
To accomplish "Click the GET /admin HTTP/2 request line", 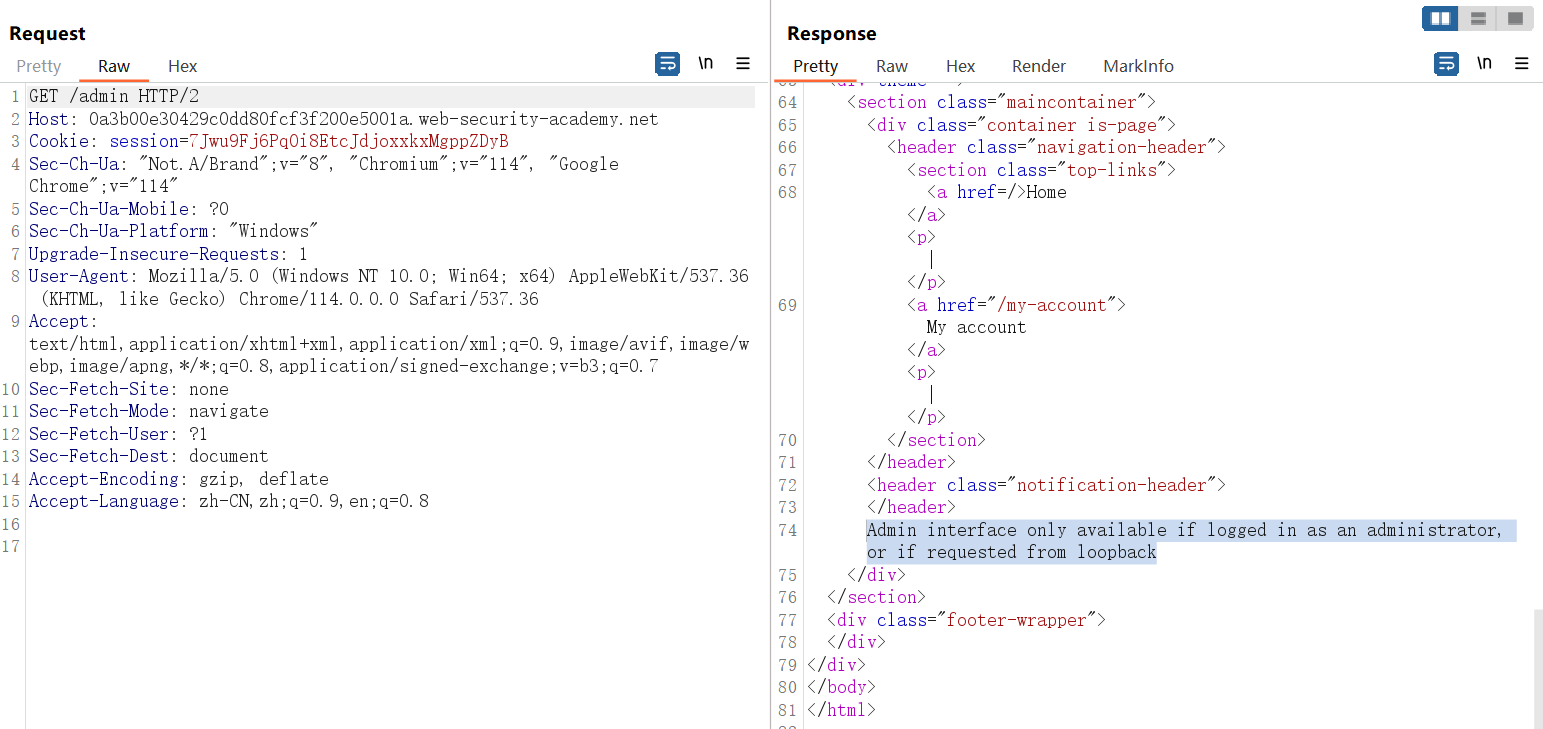I will click(x=114, y=97).
